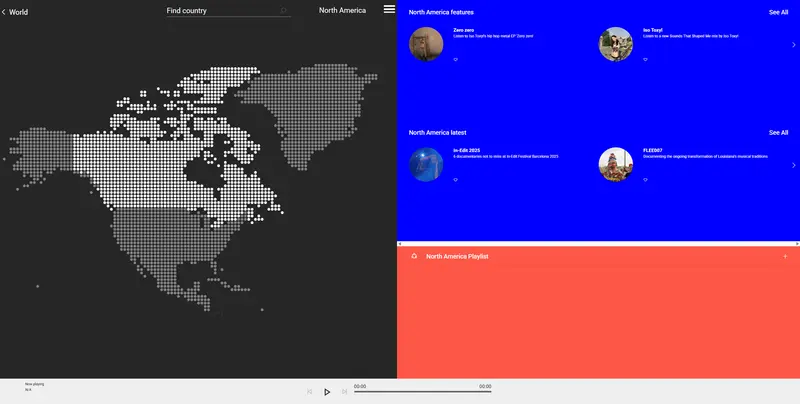See All North America latest
This screenshot has width=800, height=404.
pos(778,133)
